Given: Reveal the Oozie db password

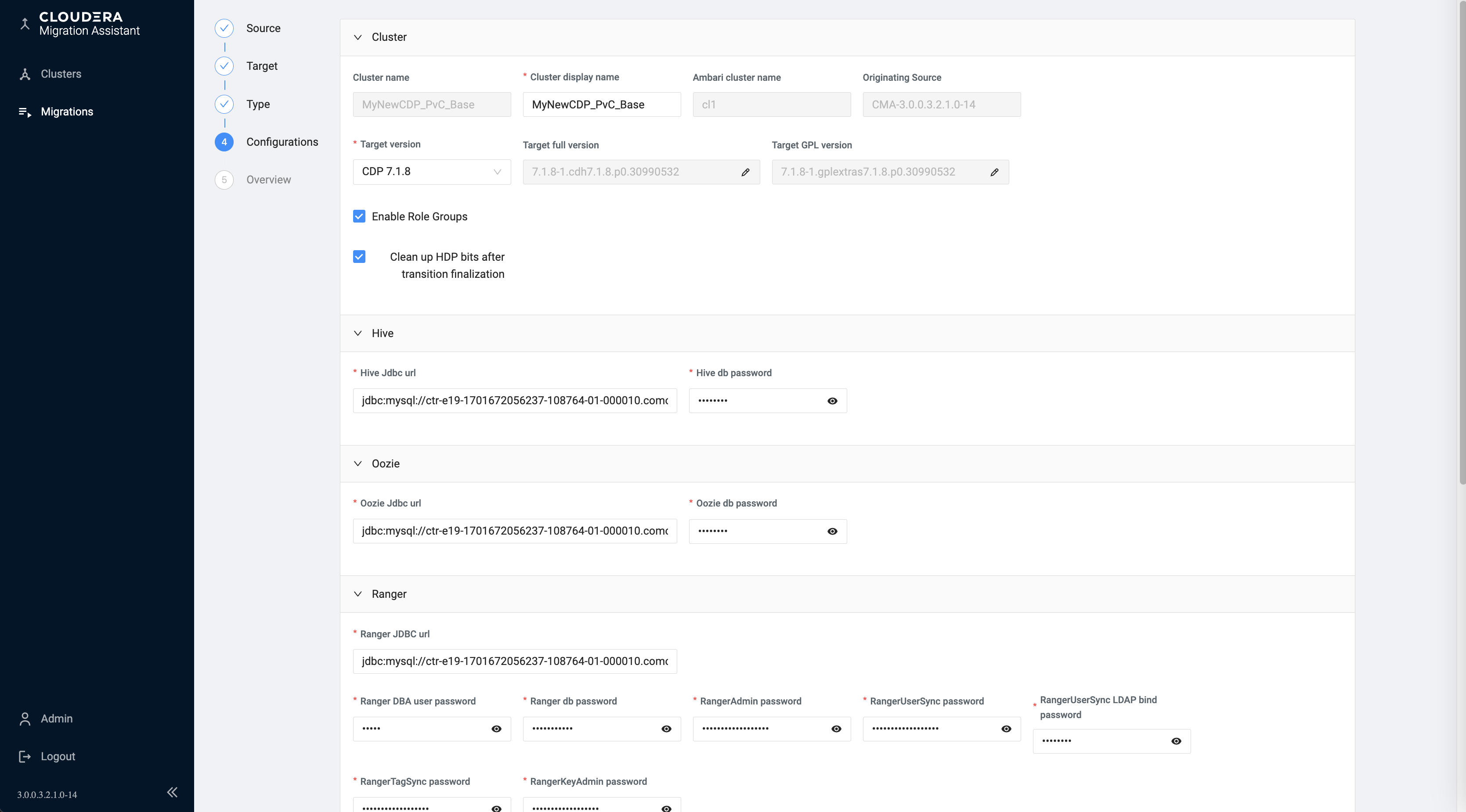Looking at the screenshot, I should click(x=832, y=531).
